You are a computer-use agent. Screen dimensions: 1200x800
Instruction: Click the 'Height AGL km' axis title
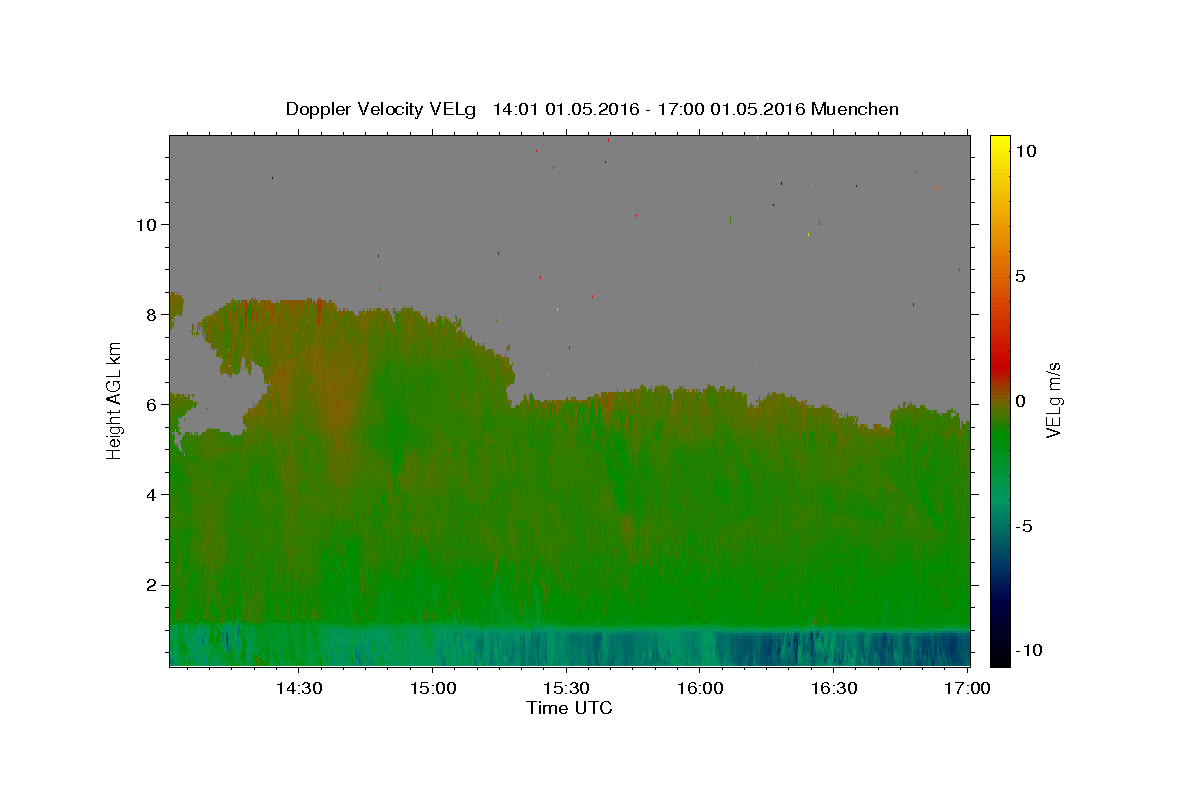point(114,400)
